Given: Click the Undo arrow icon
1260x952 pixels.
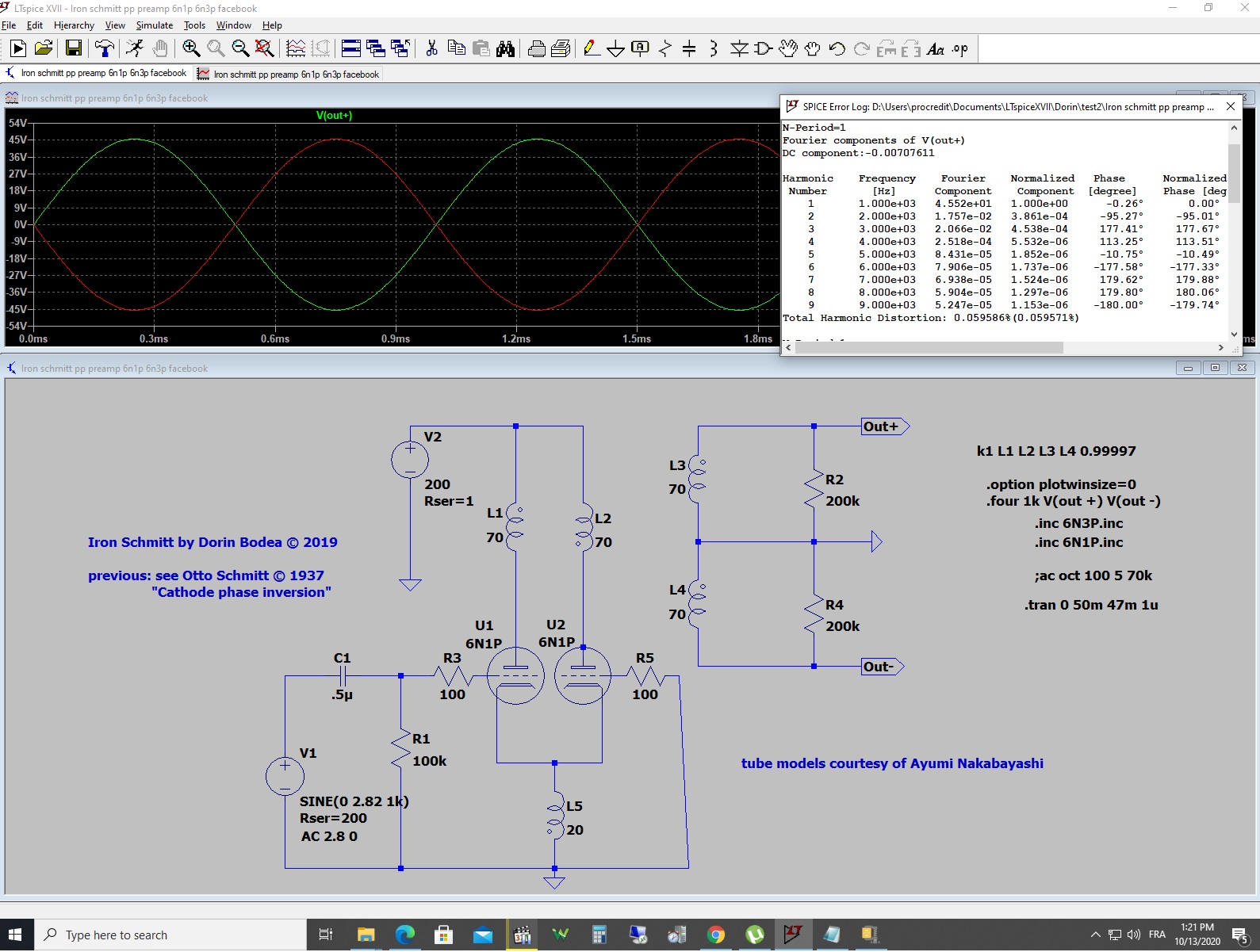Looking at the screenshot, I should pyautogui.click(x=837, y=49).
